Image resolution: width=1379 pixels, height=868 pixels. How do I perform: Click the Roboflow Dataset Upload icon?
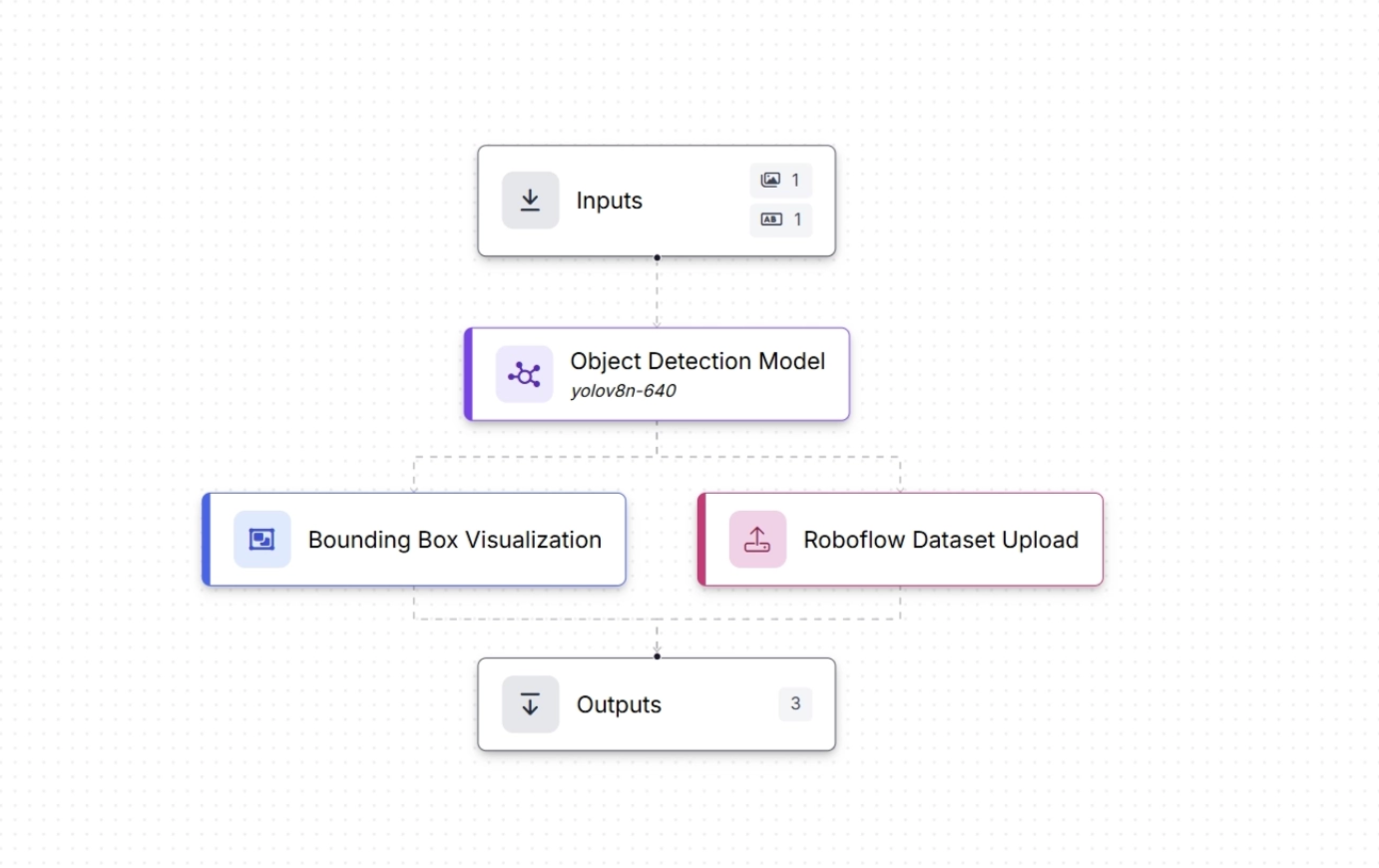click(x=757, y=540)
